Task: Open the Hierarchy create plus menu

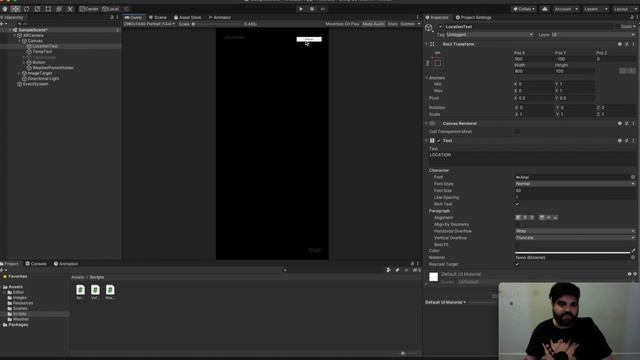Action: tap(3, 24)
